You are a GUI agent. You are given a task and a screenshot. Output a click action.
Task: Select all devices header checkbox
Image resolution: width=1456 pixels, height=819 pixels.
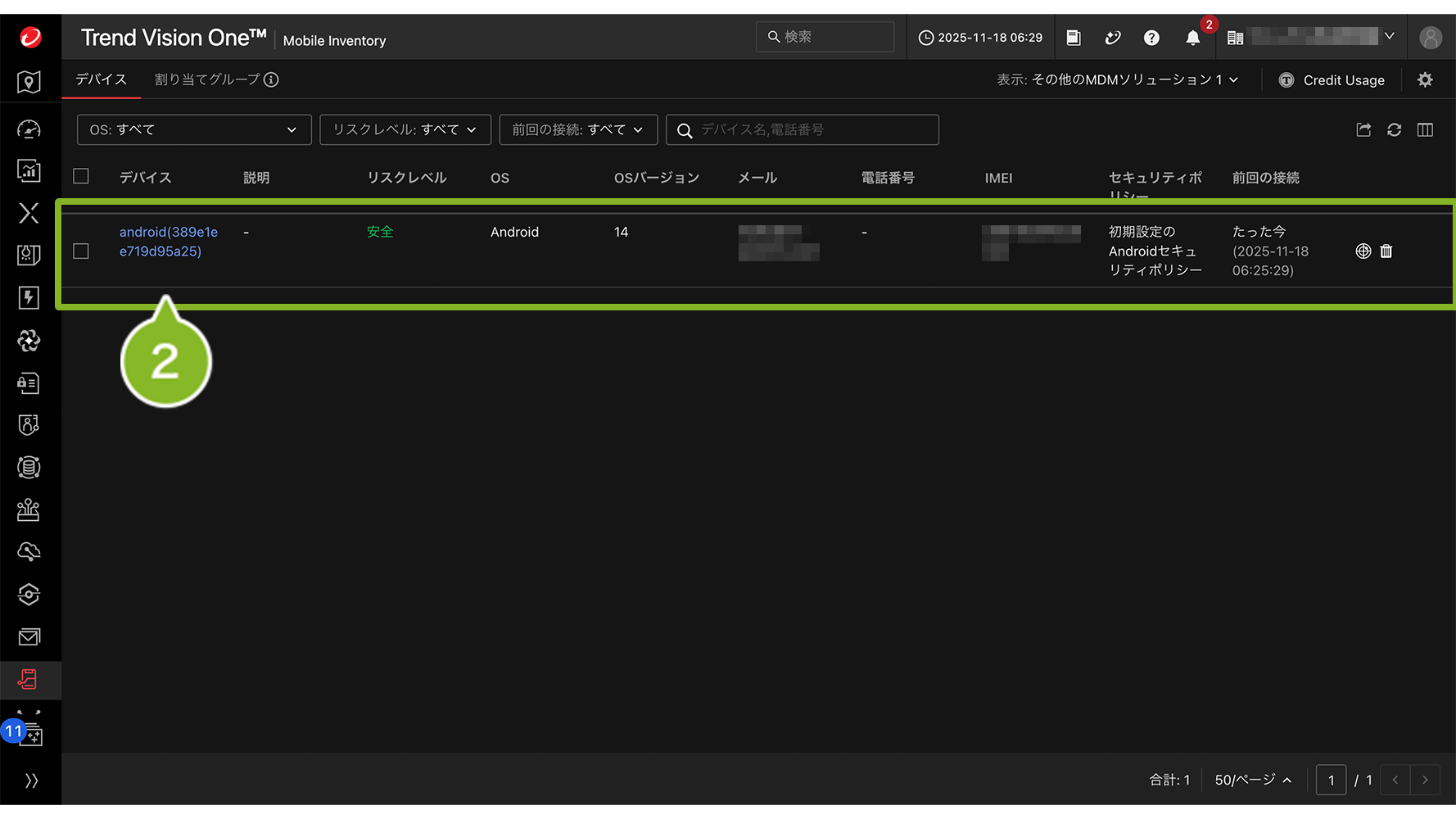(x=81, y=177)
